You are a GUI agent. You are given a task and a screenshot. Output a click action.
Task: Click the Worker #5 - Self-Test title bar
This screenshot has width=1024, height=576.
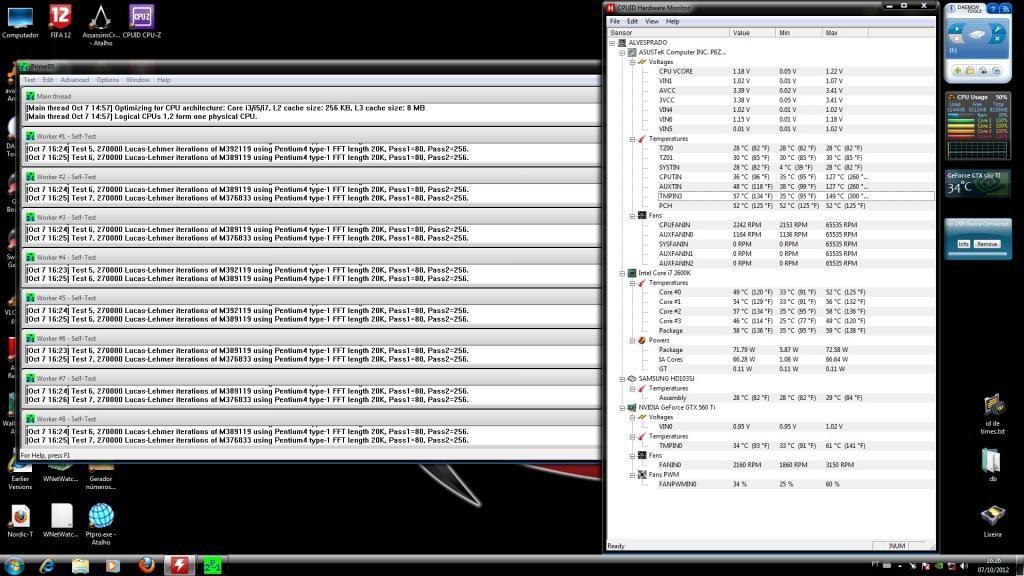(312, 297)
